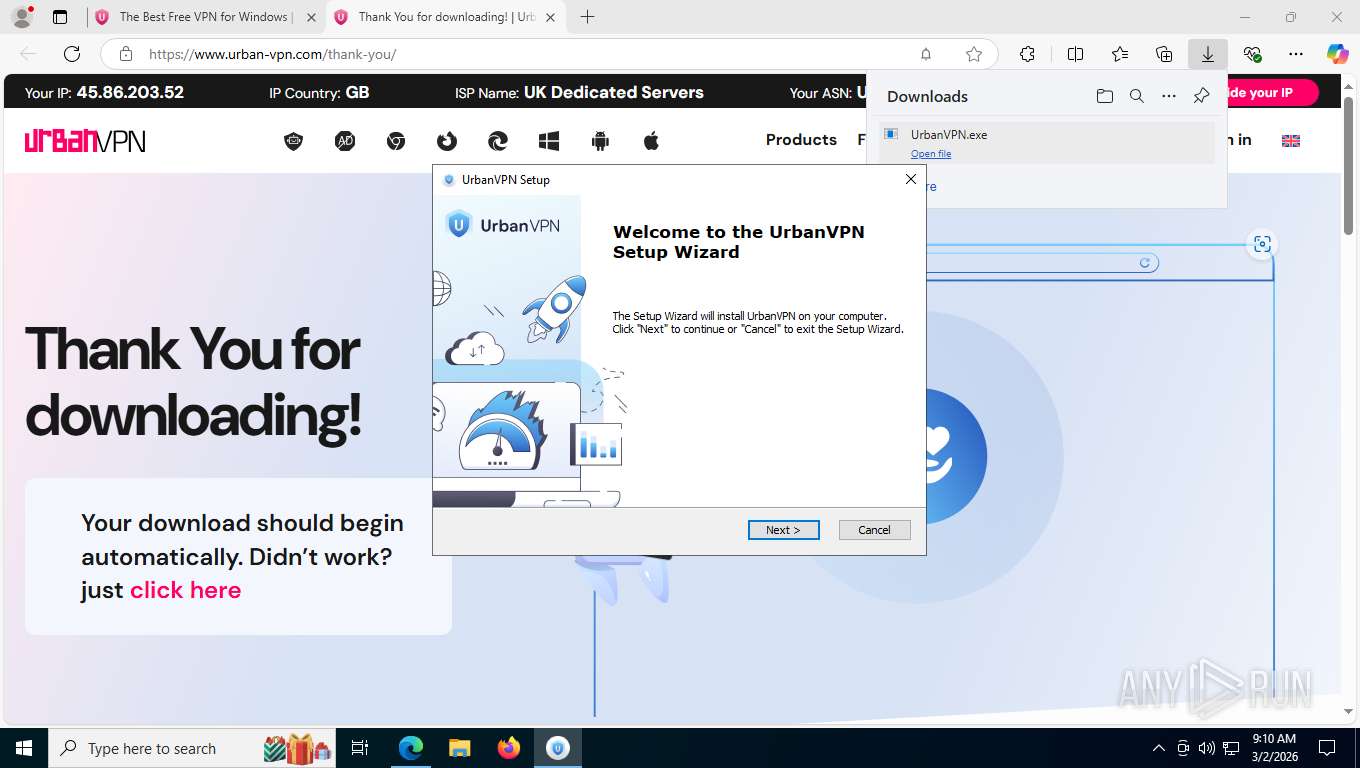
Task: Switch to UrbanVPN Setup taskbar icon
Action: (558, 748)
